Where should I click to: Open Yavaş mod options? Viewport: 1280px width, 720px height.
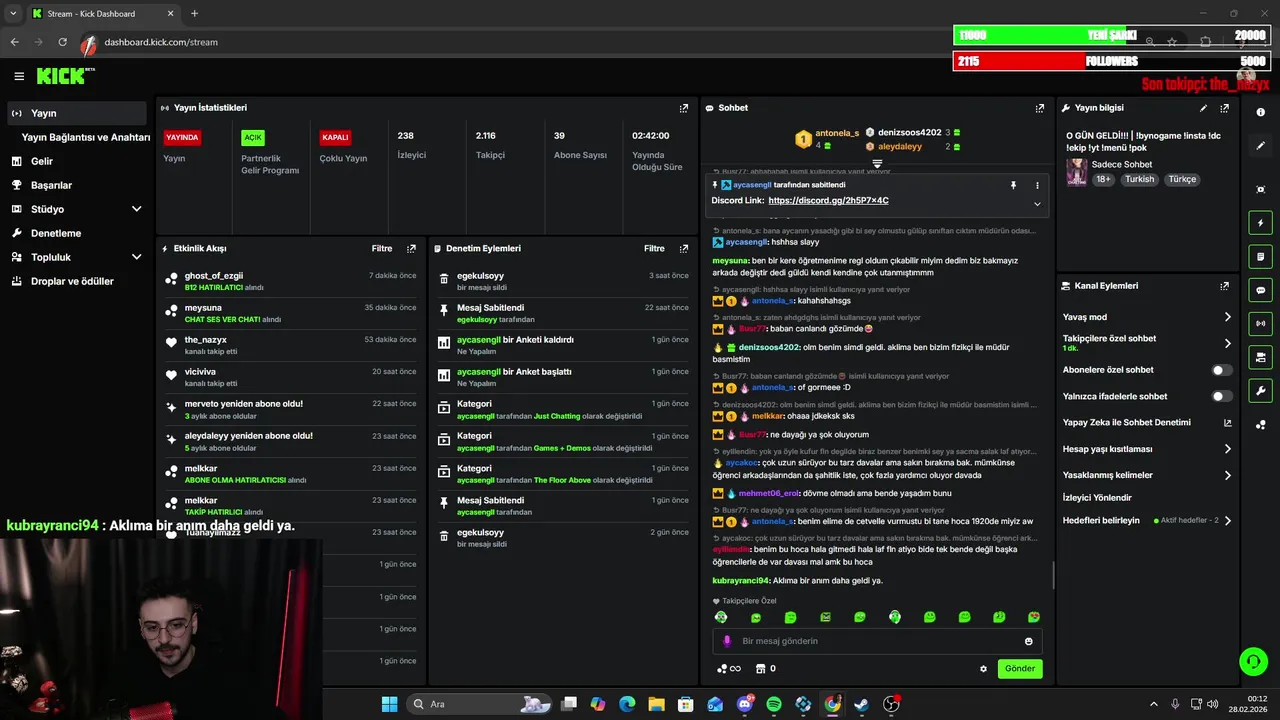[1147, 317]
